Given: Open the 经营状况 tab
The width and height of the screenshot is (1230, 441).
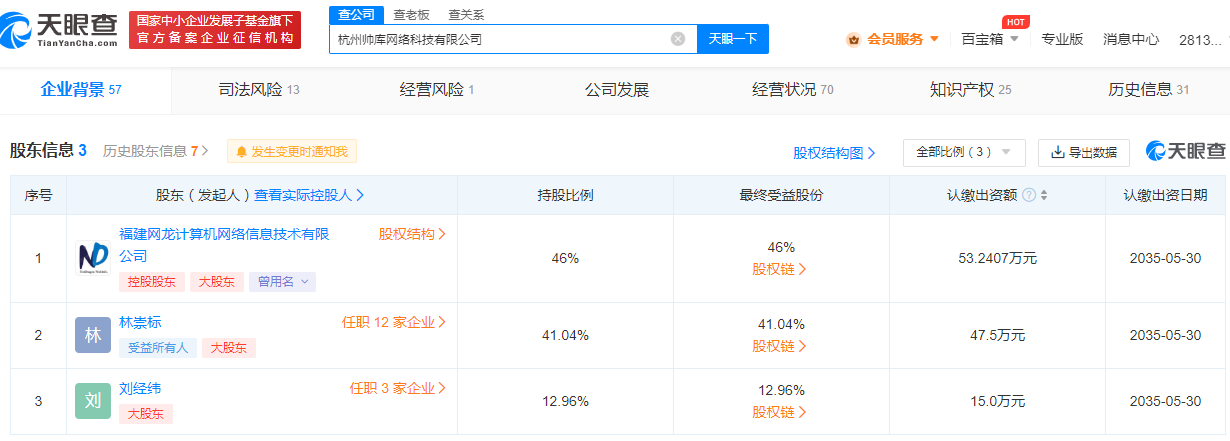Looking at the screenshot, I should [x=793, y=90].
